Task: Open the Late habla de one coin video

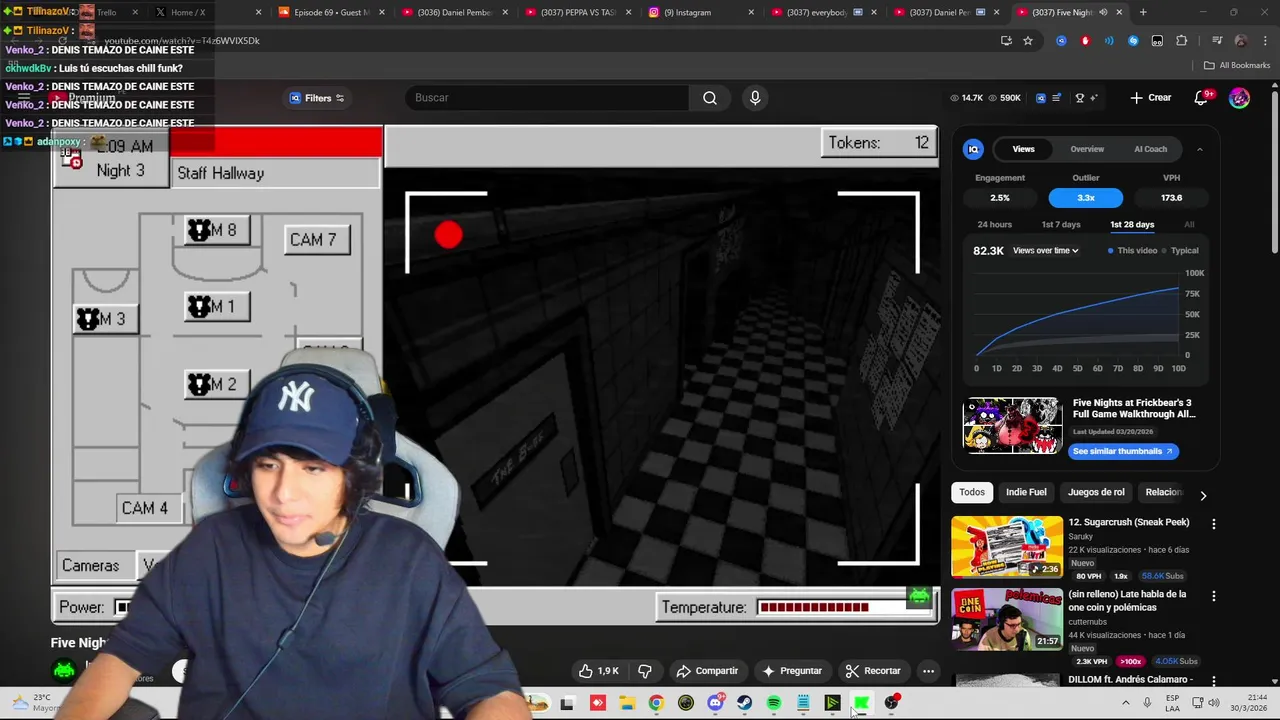Action: click(x=1007, y=619)
